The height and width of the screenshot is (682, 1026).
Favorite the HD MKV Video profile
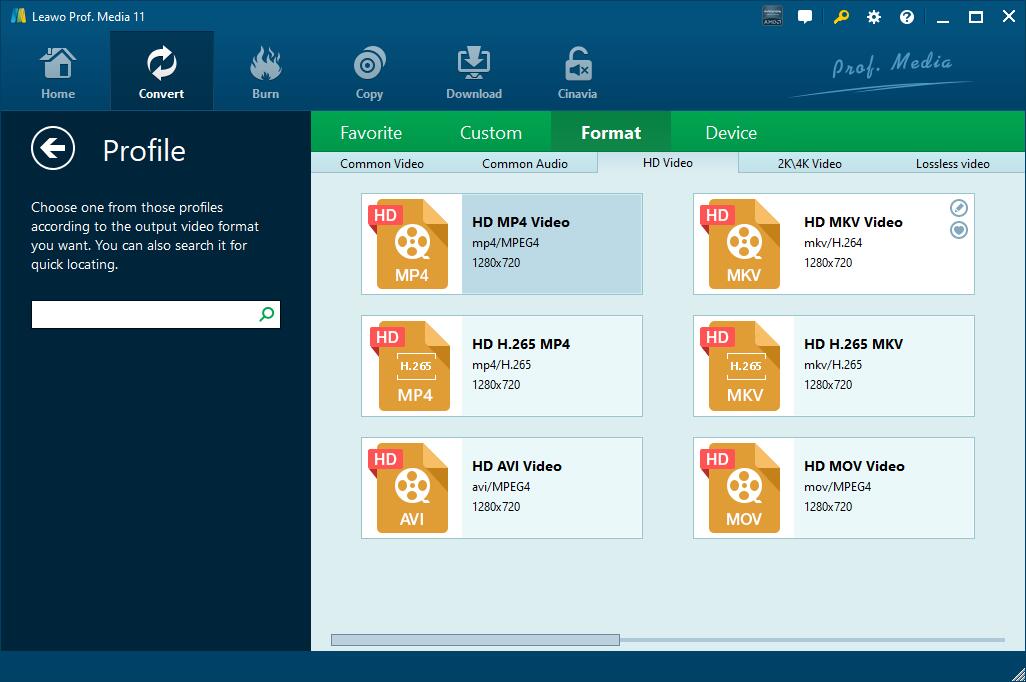click(958, 230)
